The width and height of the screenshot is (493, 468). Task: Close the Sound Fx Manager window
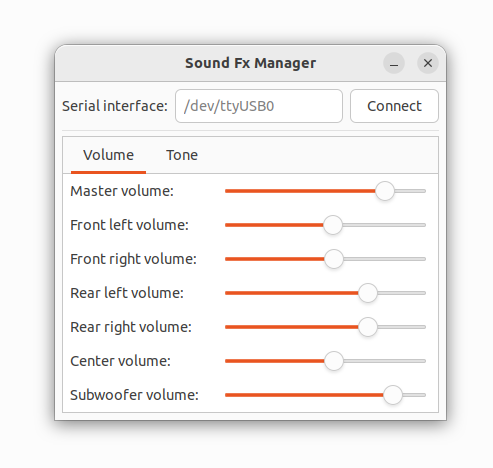click(428, 63)
